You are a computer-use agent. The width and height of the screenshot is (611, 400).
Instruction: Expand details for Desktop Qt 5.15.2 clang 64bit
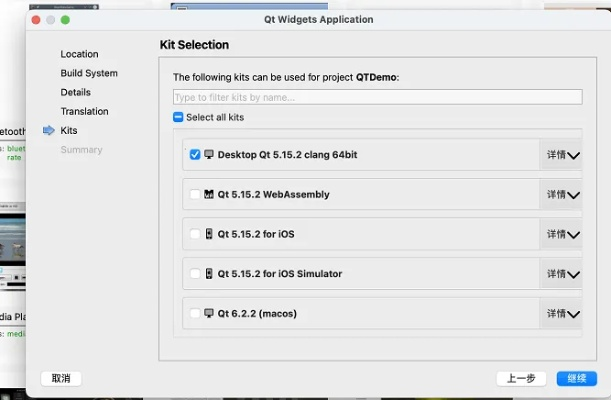click(562, 155)
